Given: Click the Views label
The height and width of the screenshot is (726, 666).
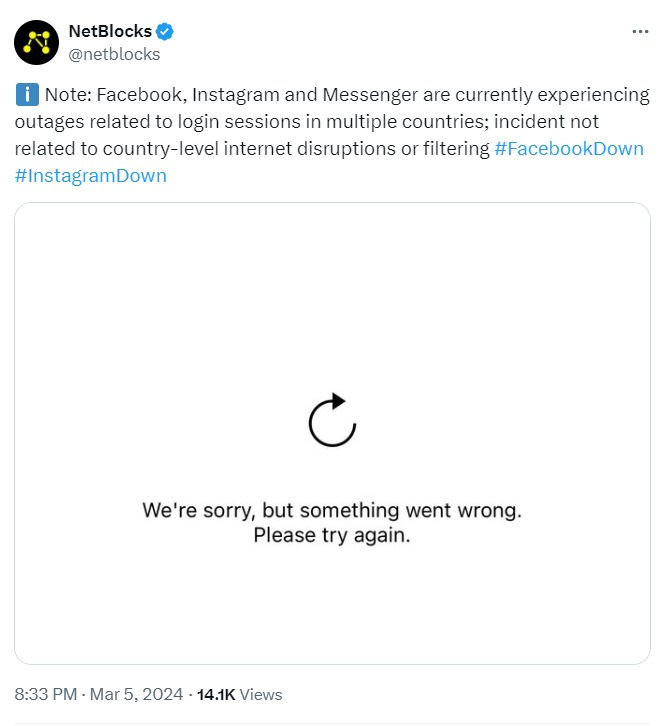Looking at the screenshot, I should point(261,694).
